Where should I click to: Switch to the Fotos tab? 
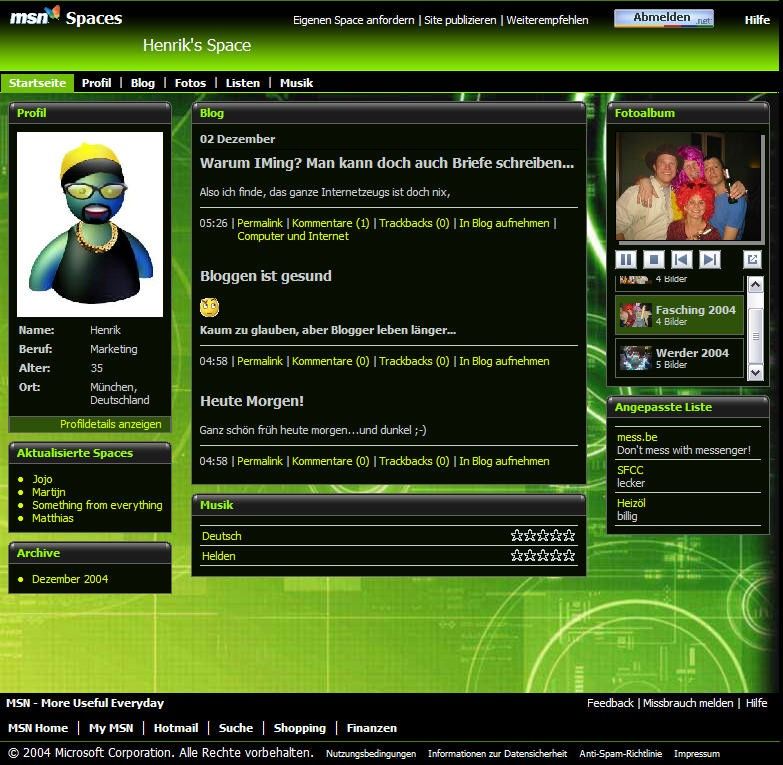(190, 83)
